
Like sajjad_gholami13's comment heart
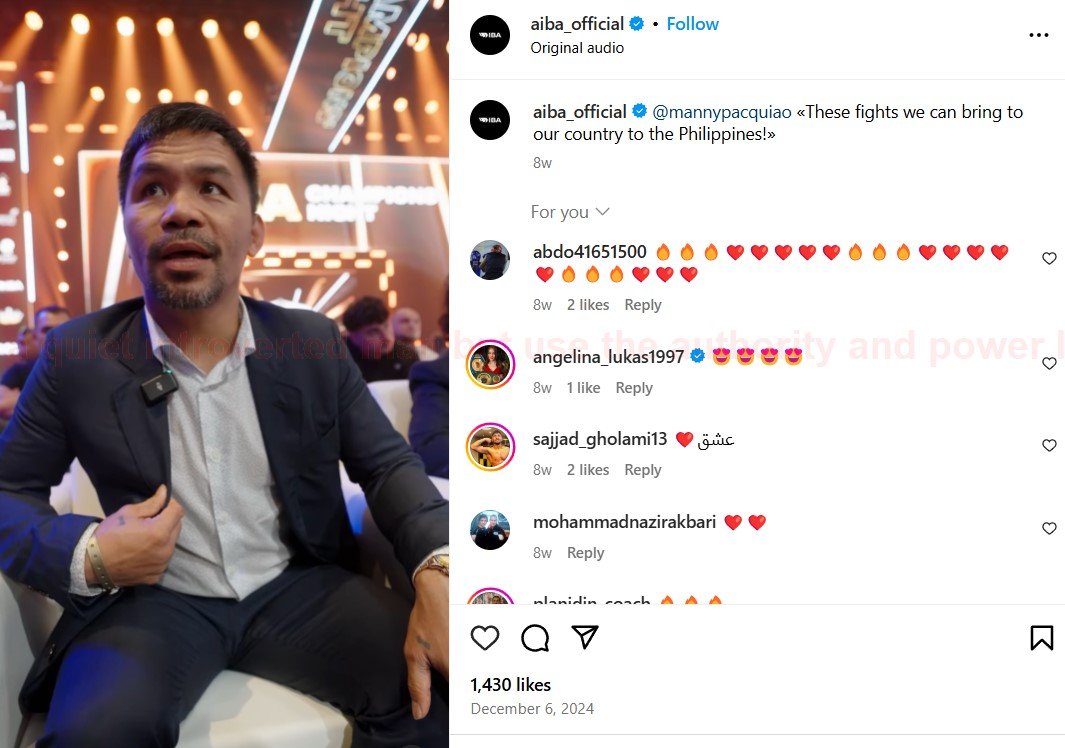pyautogui.click(x=1049, y=446)
